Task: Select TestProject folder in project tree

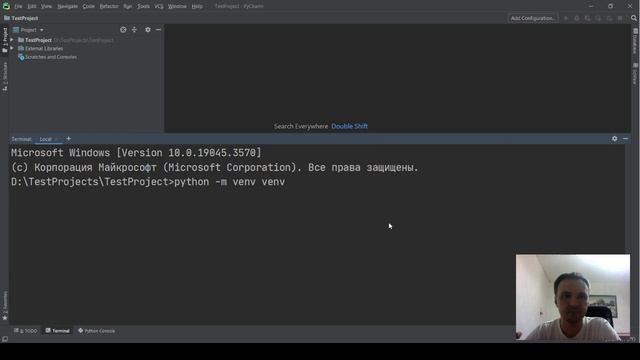Action: pyautogui.click(x=38, y=40)
